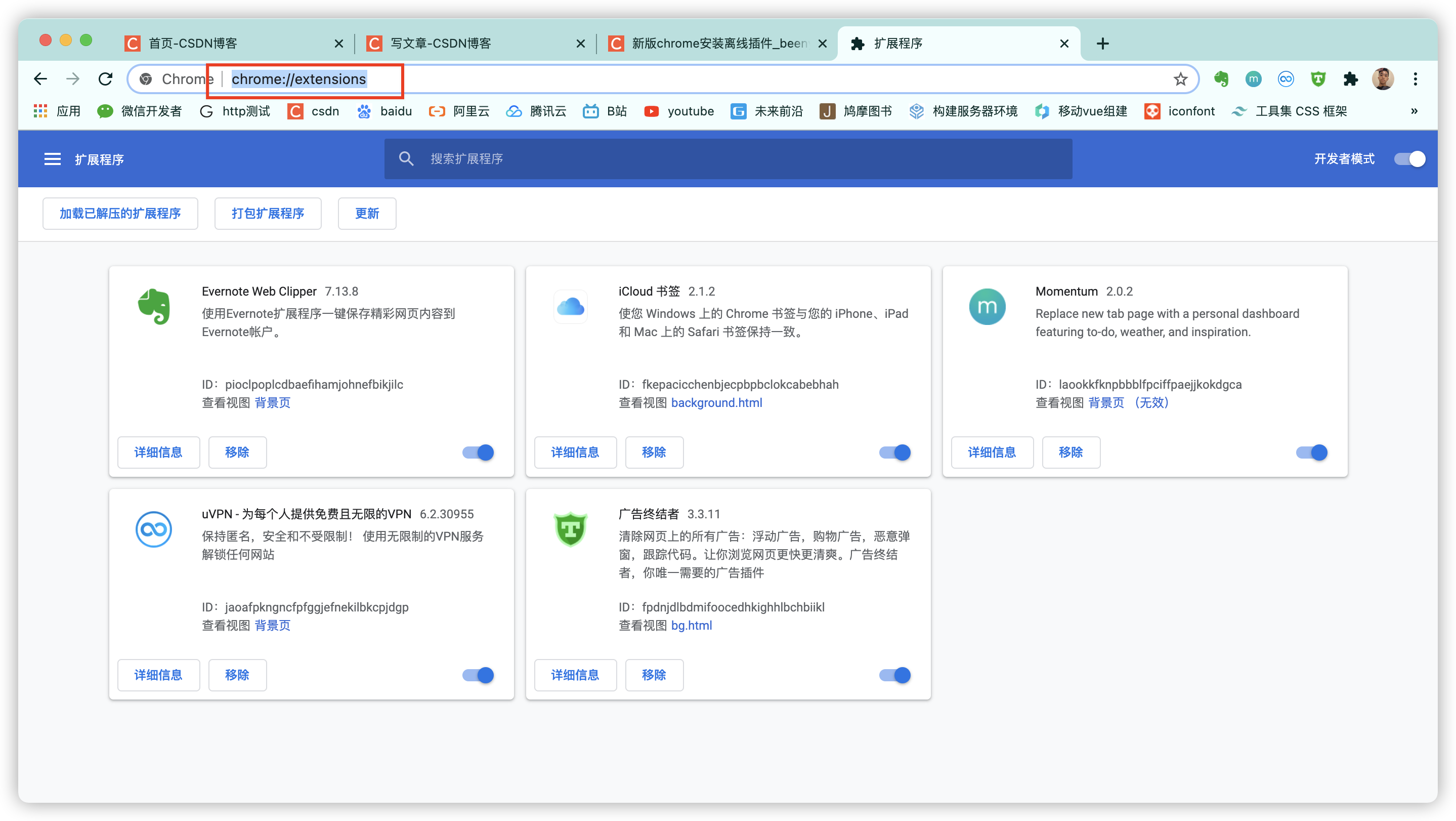The height and width of the screenshot is (821, 1456).
Task: Reload the current page
Action: click(106, 79)
